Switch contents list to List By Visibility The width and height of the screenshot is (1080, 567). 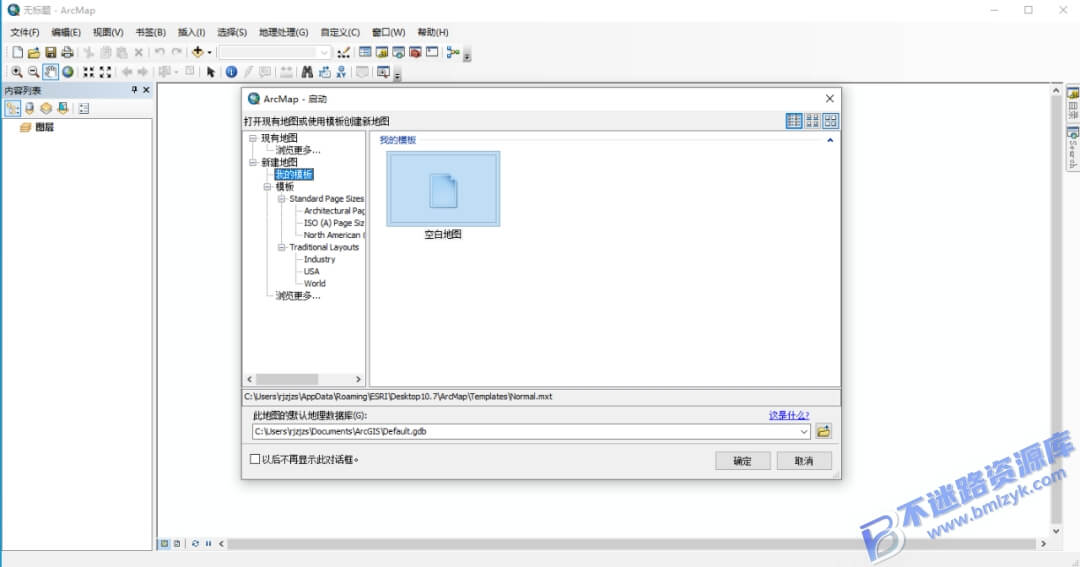coord(46,108)
